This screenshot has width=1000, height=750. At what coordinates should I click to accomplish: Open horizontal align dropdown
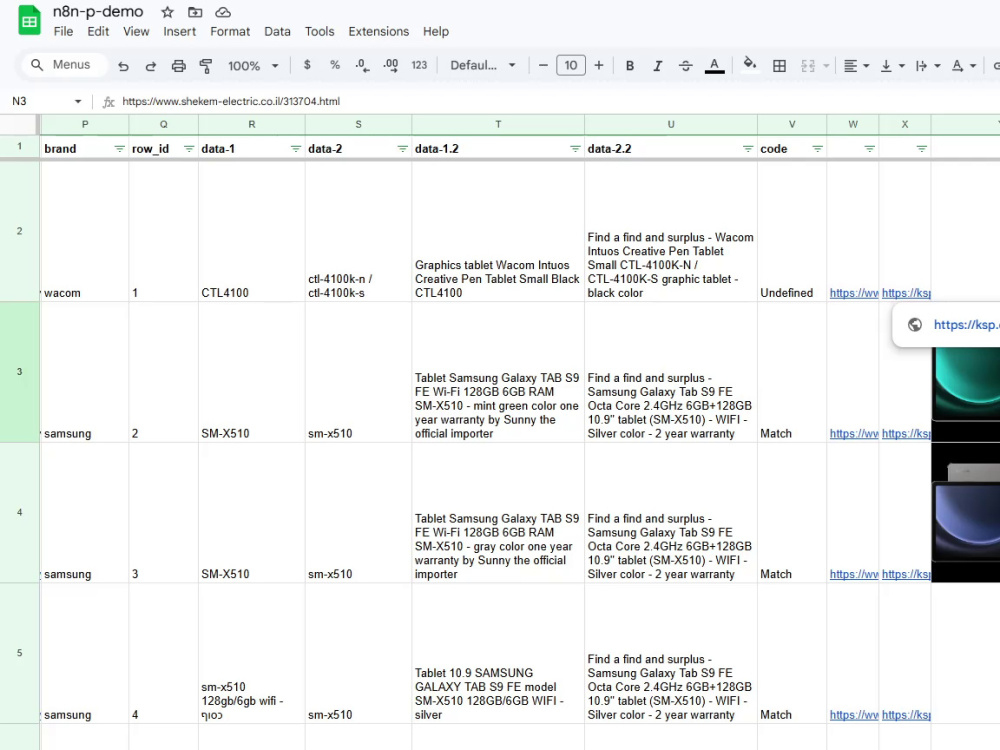coord(856,66)
